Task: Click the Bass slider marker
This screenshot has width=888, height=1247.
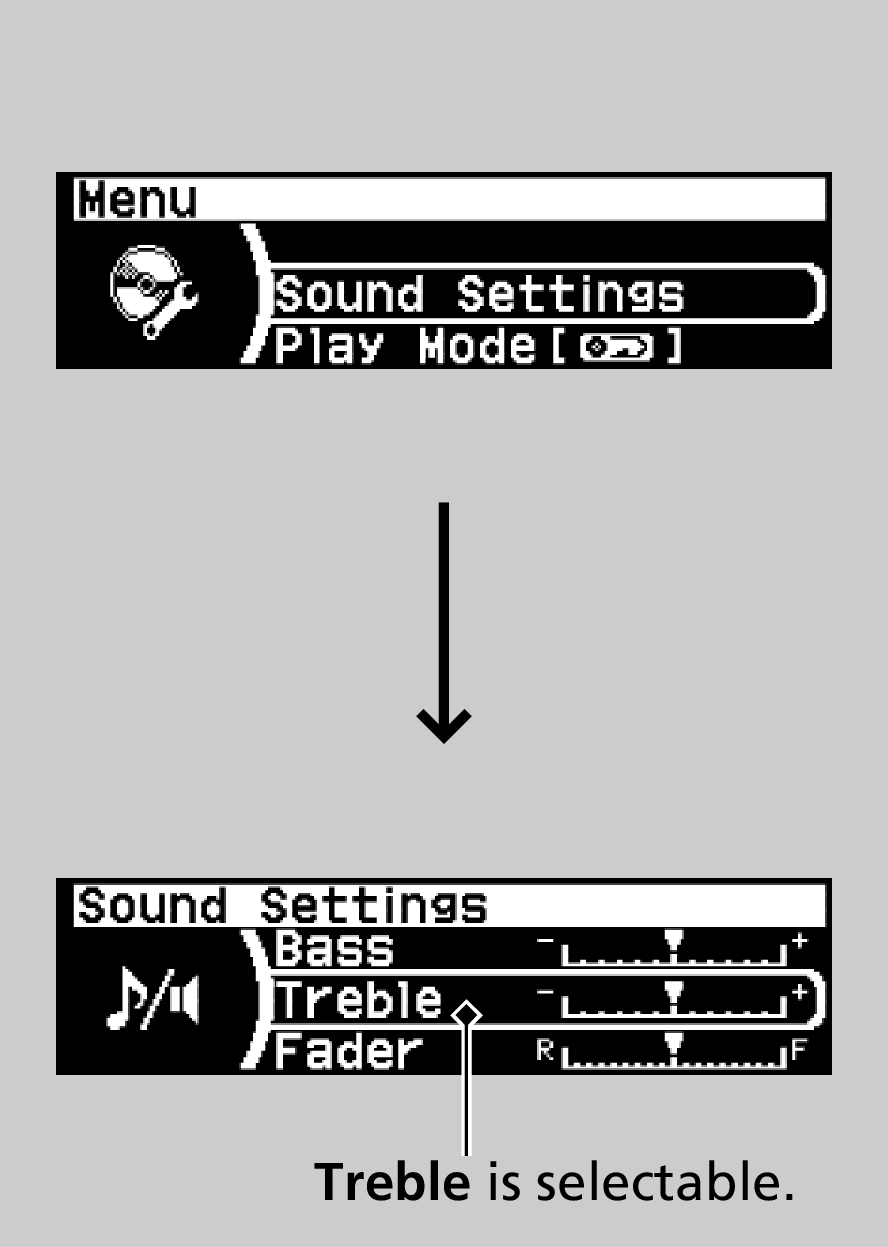Action: [x=674, y=940]
